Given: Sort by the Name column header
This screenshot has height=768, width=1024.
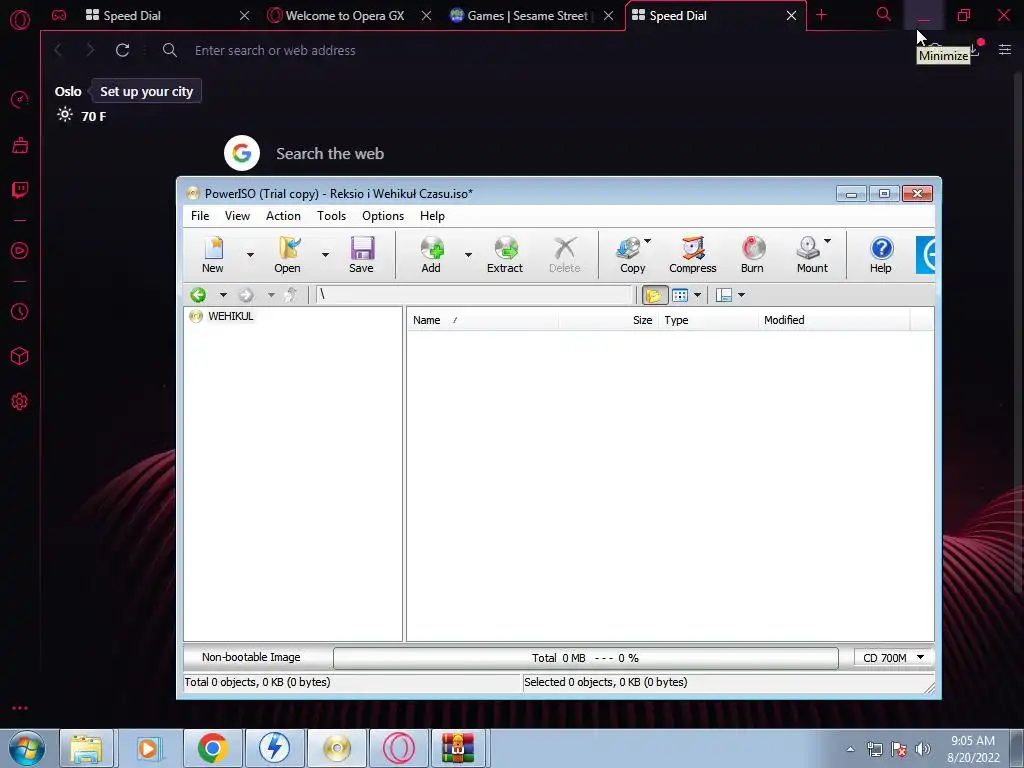Looking at the screenshot, I should pos(483,320).
